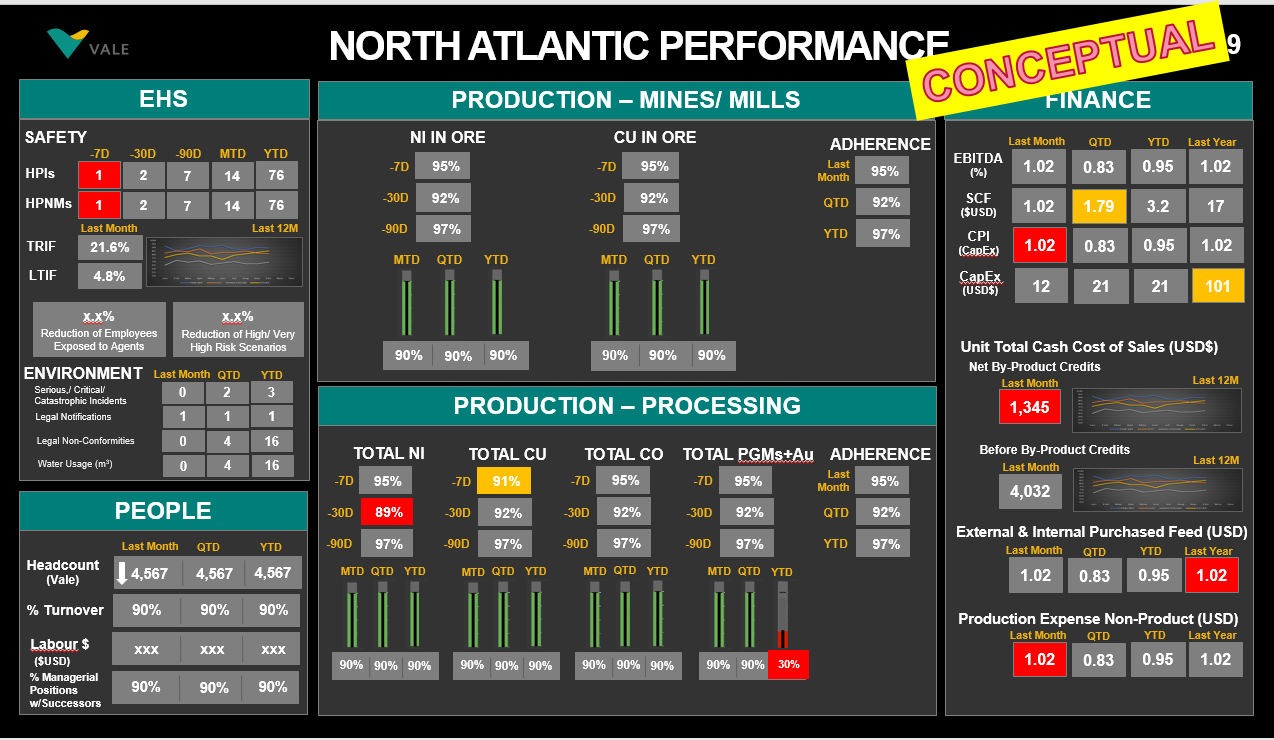
Task: Select Managerial Positions w/Successors YTD 90%
Action: tap(273, 687)
